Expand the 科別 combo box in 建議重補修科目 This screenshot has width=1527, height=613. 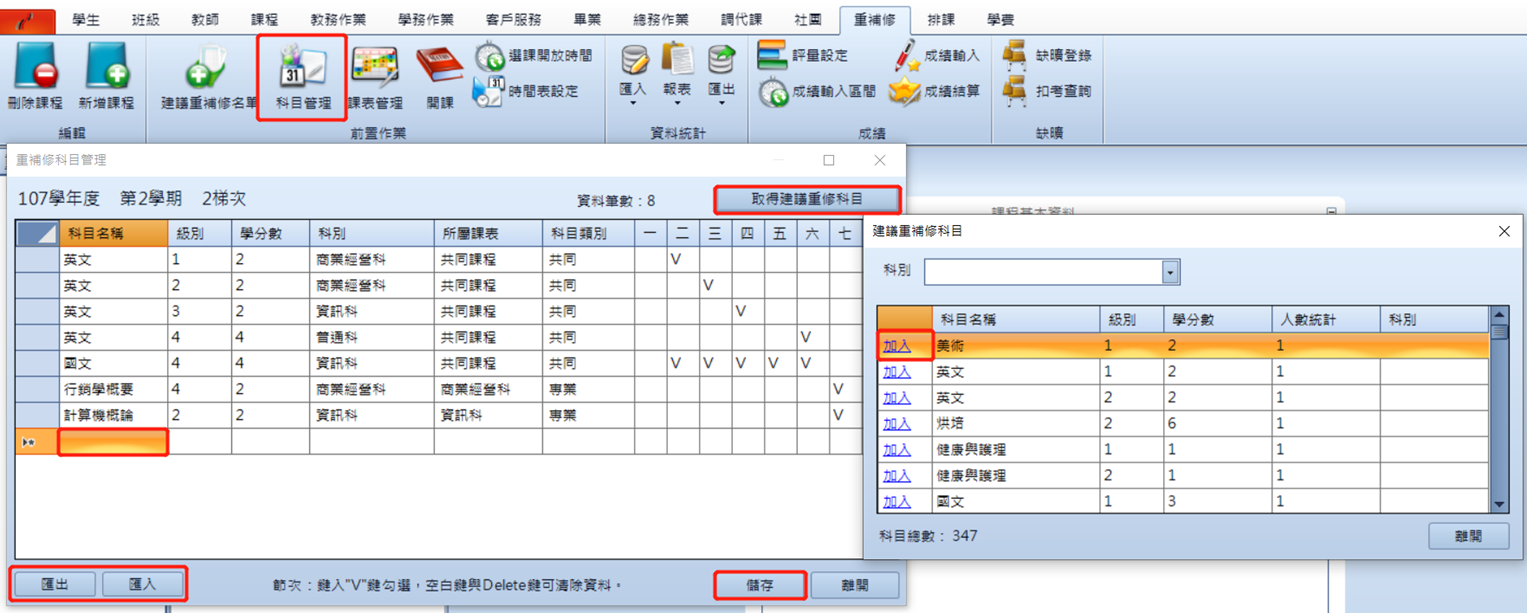1171,272
